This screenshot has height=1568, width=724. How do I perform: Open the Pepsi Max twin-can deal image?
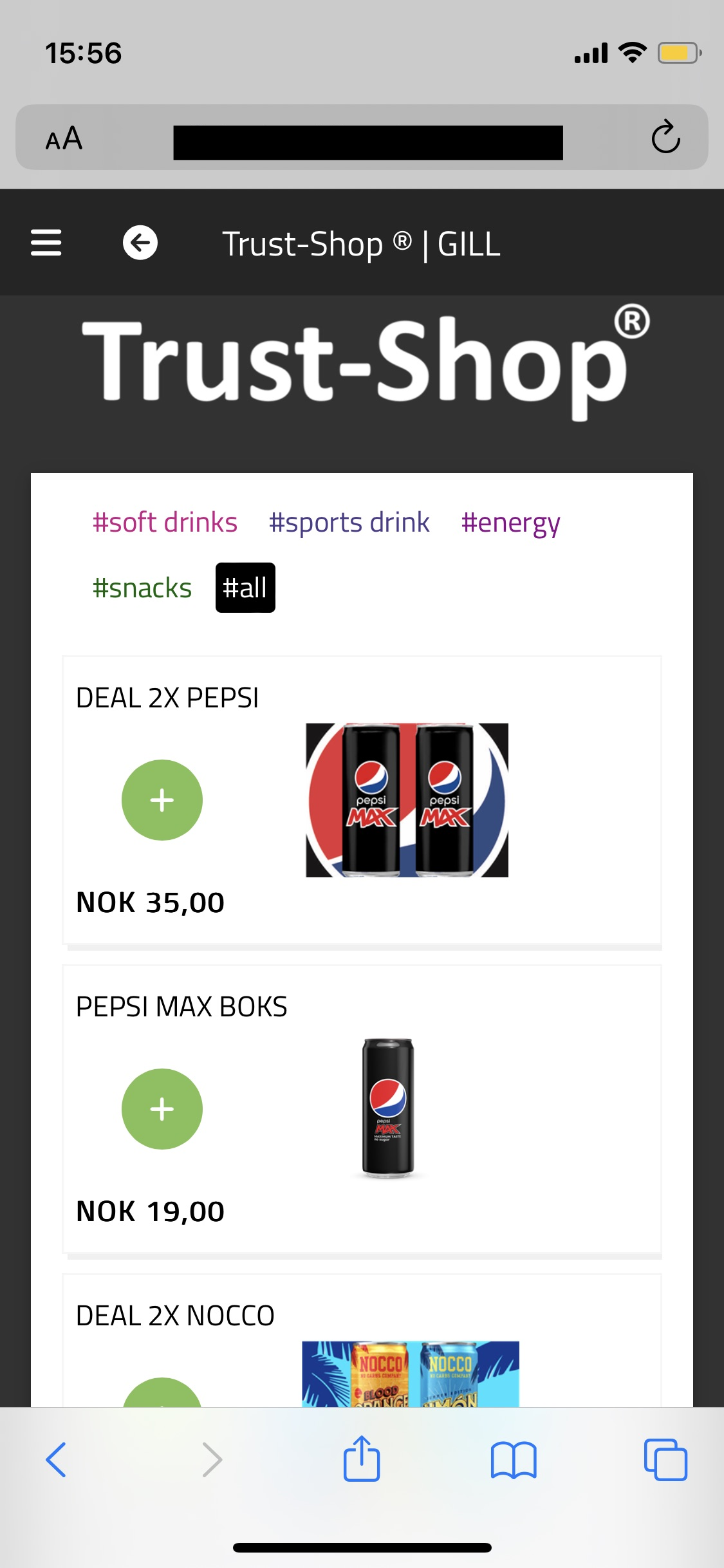[407, 800]
